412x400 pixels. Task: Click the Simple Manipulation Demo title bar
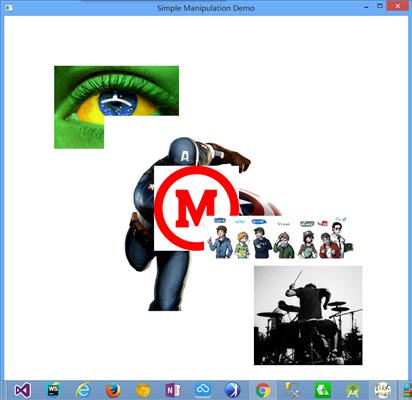coord(206,8)
